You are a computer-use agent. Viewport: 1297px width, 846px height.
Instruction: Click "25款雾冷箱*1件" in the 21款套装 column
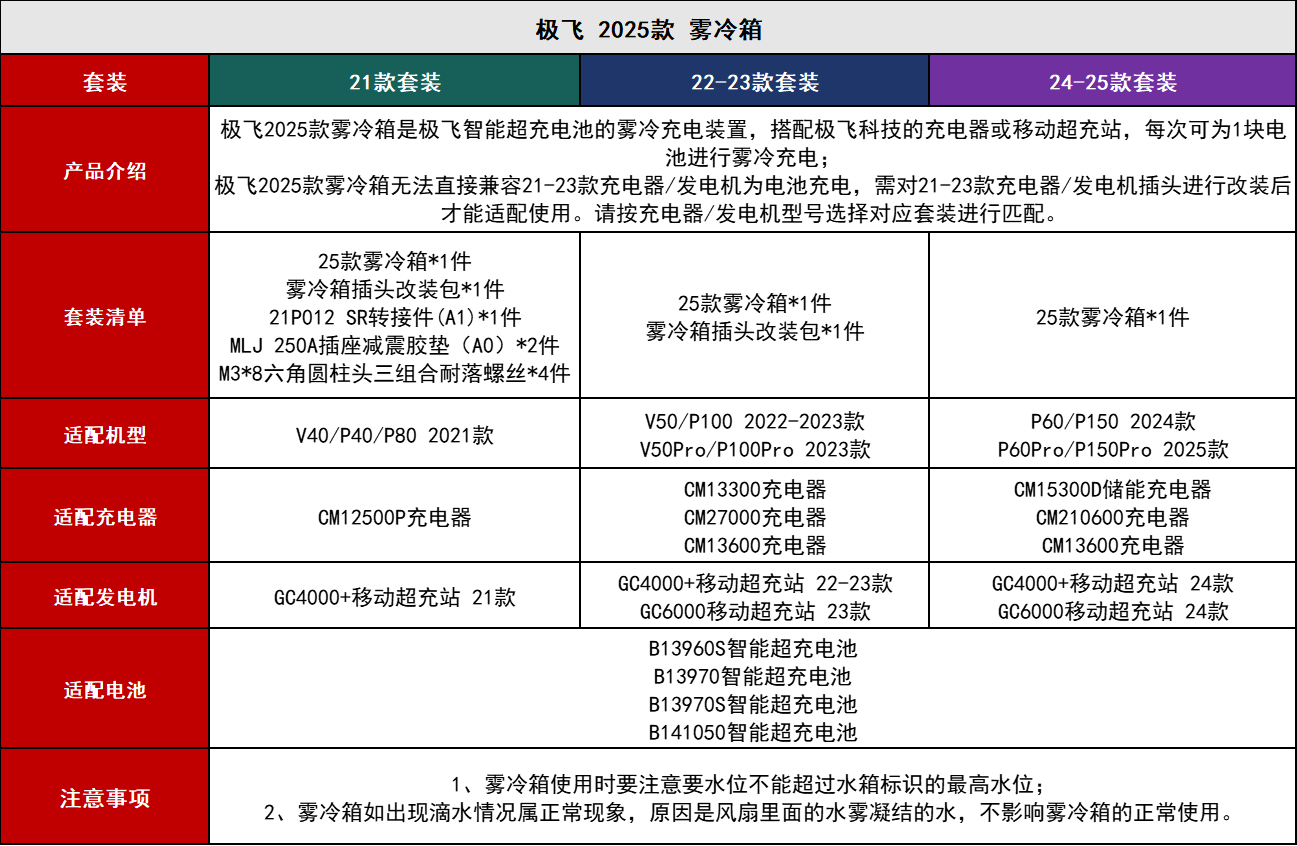tap(395, 263)
